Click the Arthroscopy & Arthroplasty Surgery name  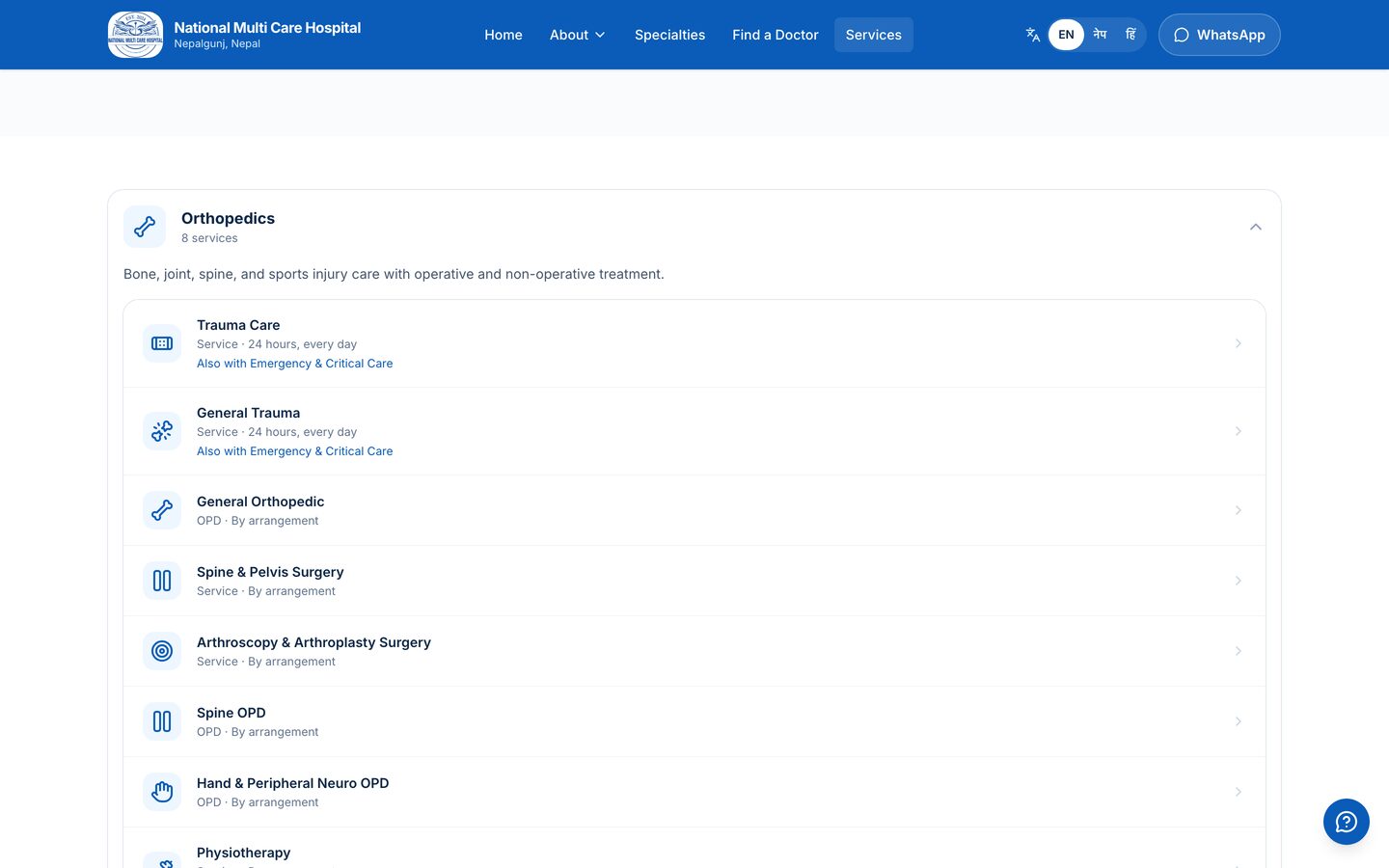(x=313, y=642)
